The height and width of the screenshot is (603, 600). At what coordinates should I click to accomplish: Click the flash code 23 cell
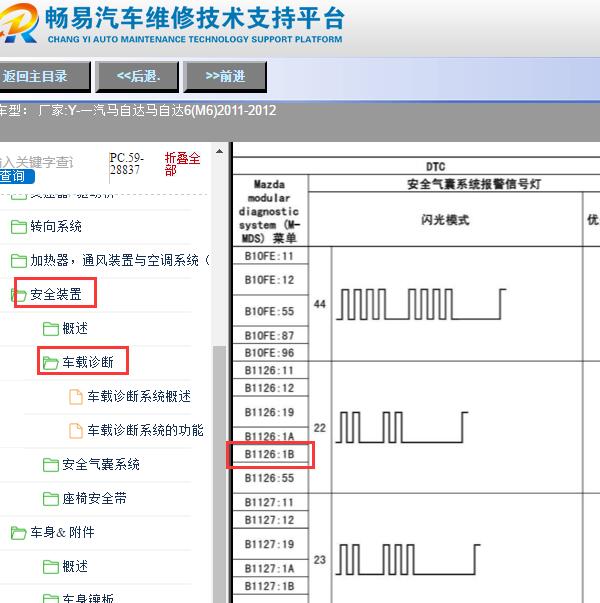click(x=320, y=560)
